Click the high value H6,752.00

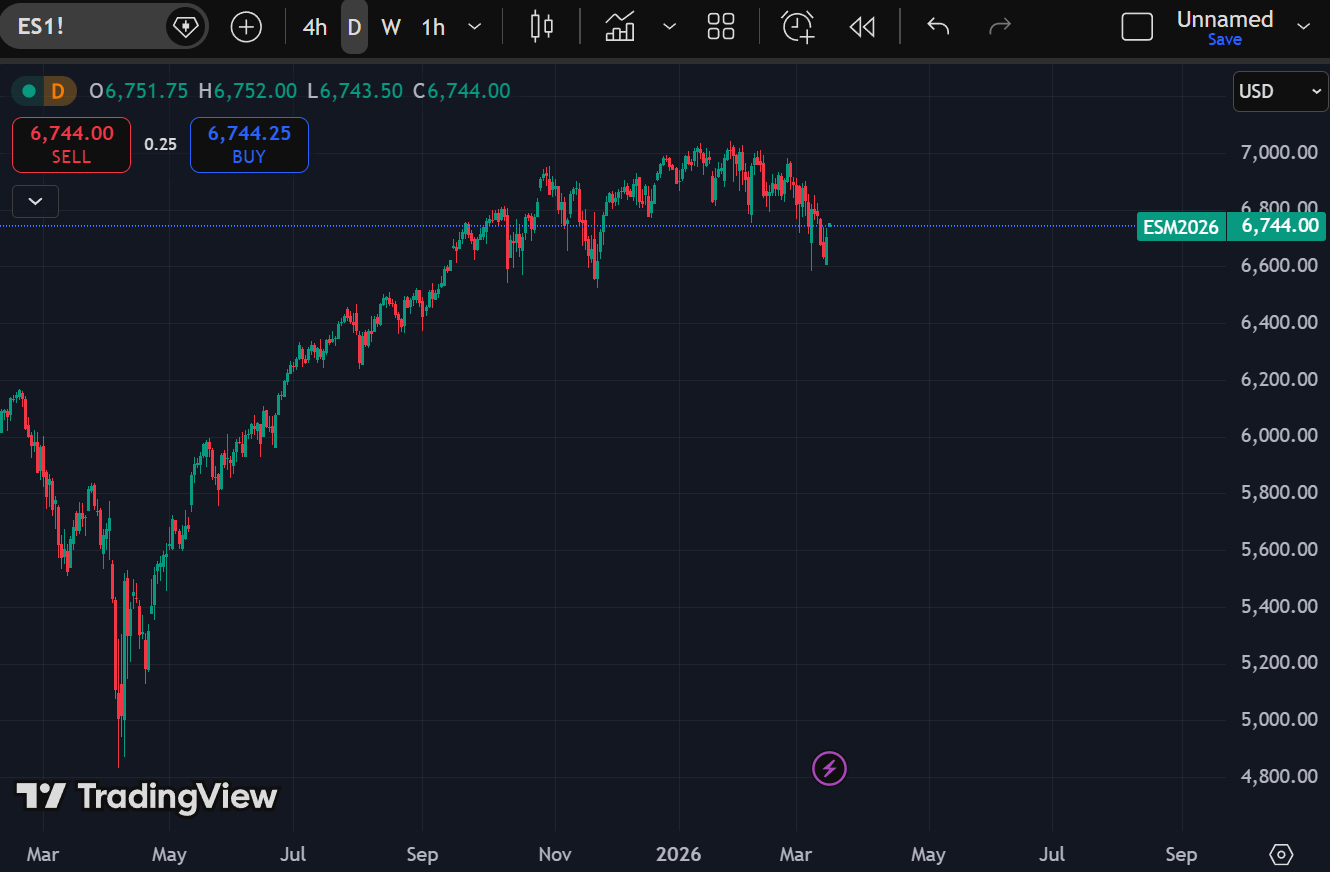tap(248, 91)
